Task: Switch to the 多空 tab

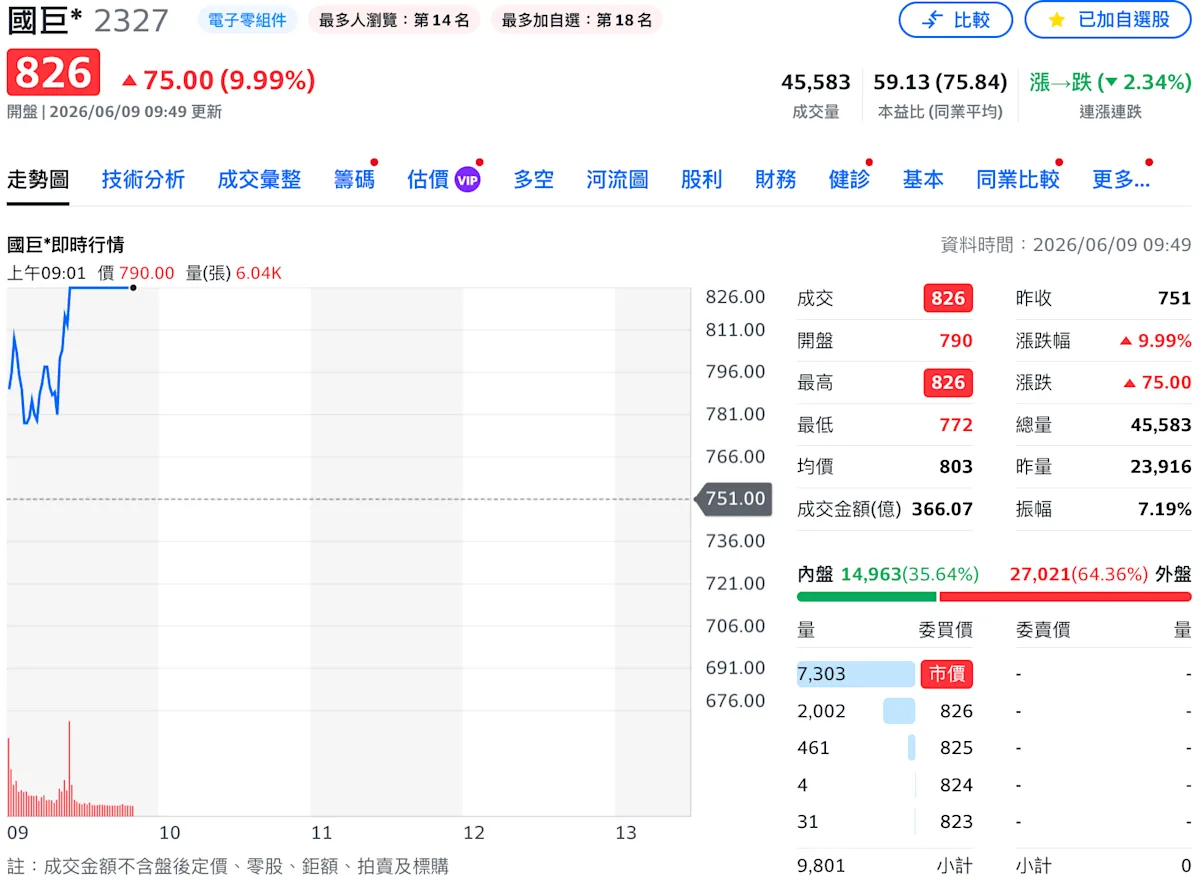Action: [533, 180]
